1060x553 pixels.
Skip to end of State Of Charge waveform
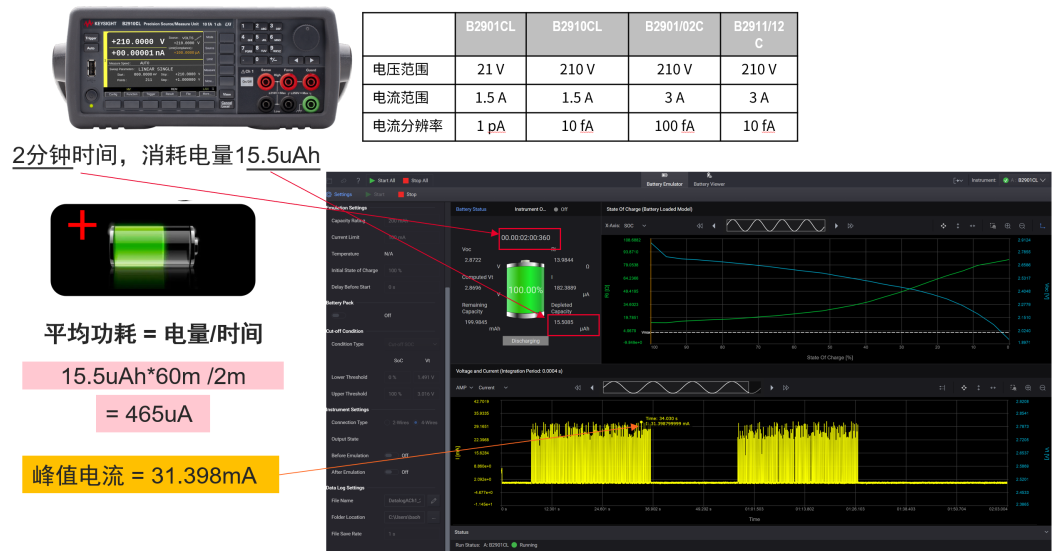point(850,226)
